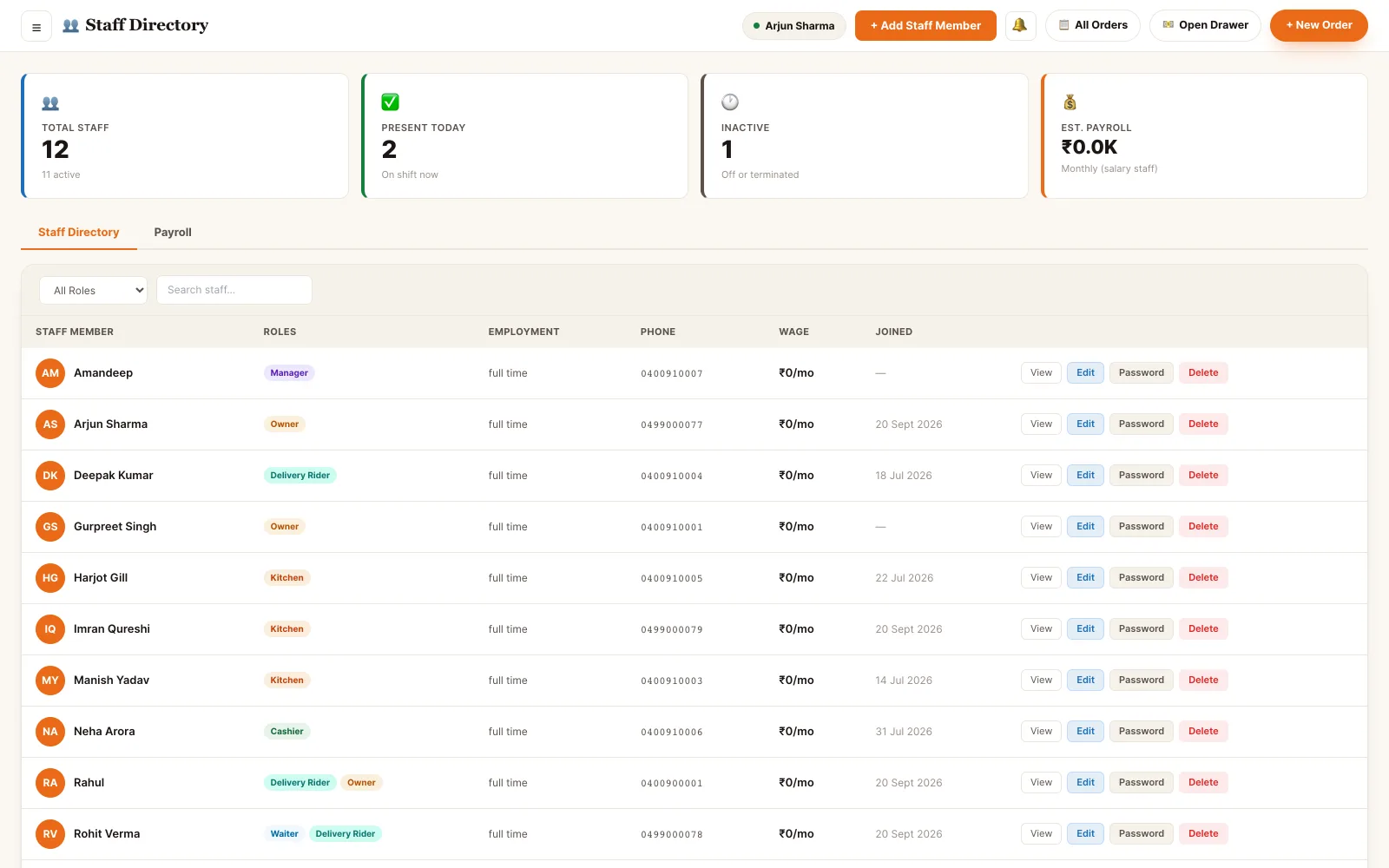This screenshot has width=1389, height=868.
Task: Click the Joined column header
Action: pos(893,332)
